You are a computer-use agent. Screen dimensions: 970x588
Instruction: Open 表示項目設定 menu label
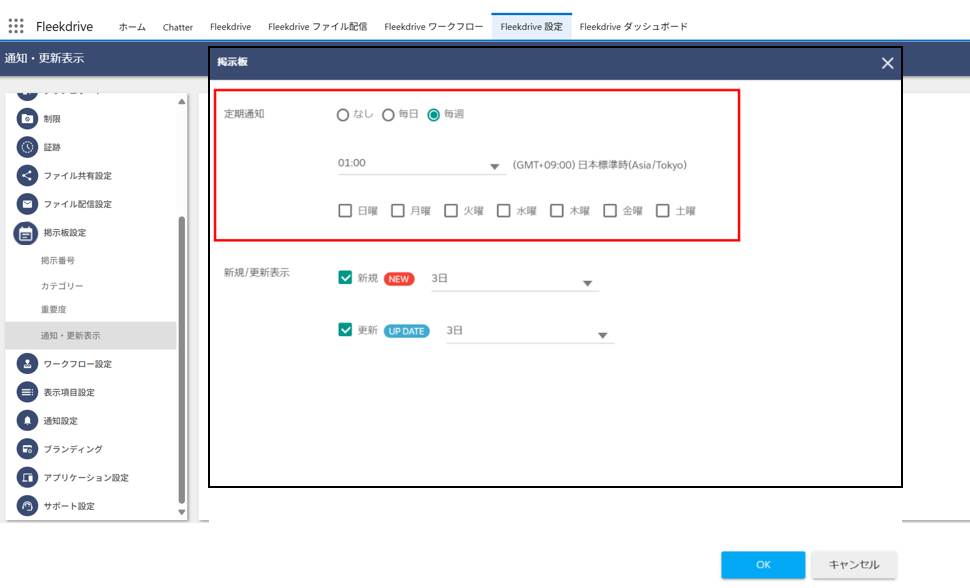69,392
